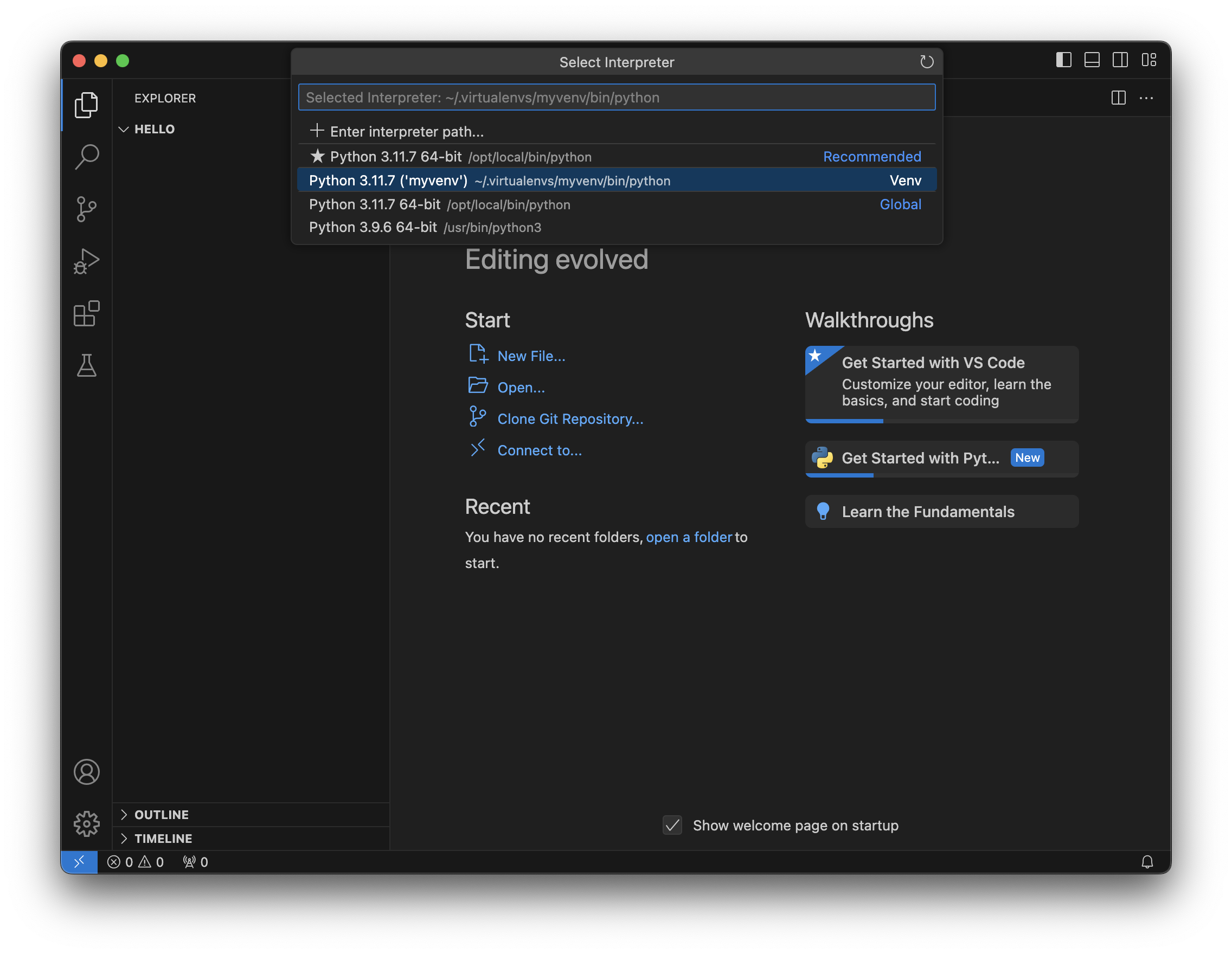Click Clone Git Repository link
This screenshot has width=1232, height=954.
click(570, 419)
